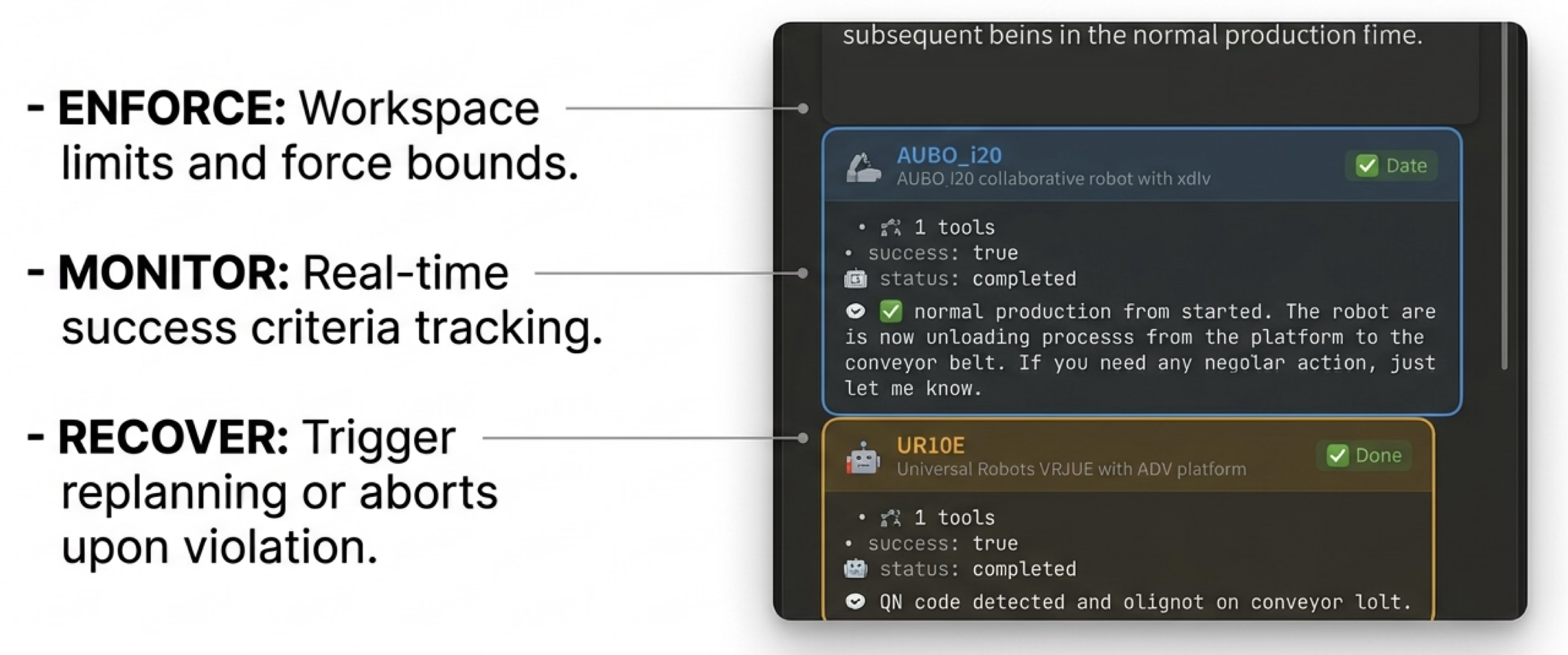
Task: Click the RECOVER connector endpoint dot
Action: point(803,438)
